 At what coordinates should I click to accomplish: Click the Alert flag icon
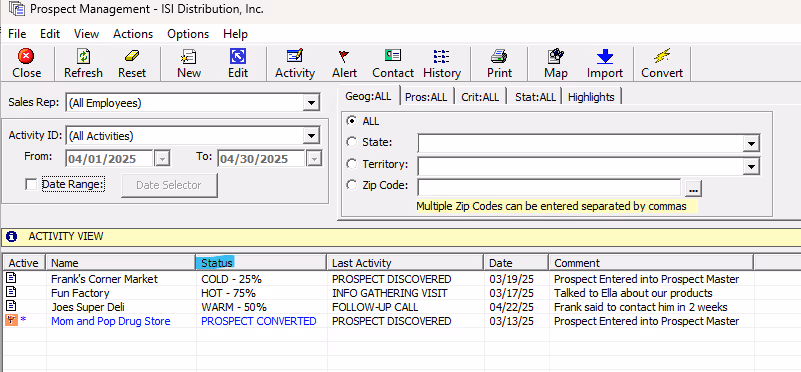click(344, 56)
